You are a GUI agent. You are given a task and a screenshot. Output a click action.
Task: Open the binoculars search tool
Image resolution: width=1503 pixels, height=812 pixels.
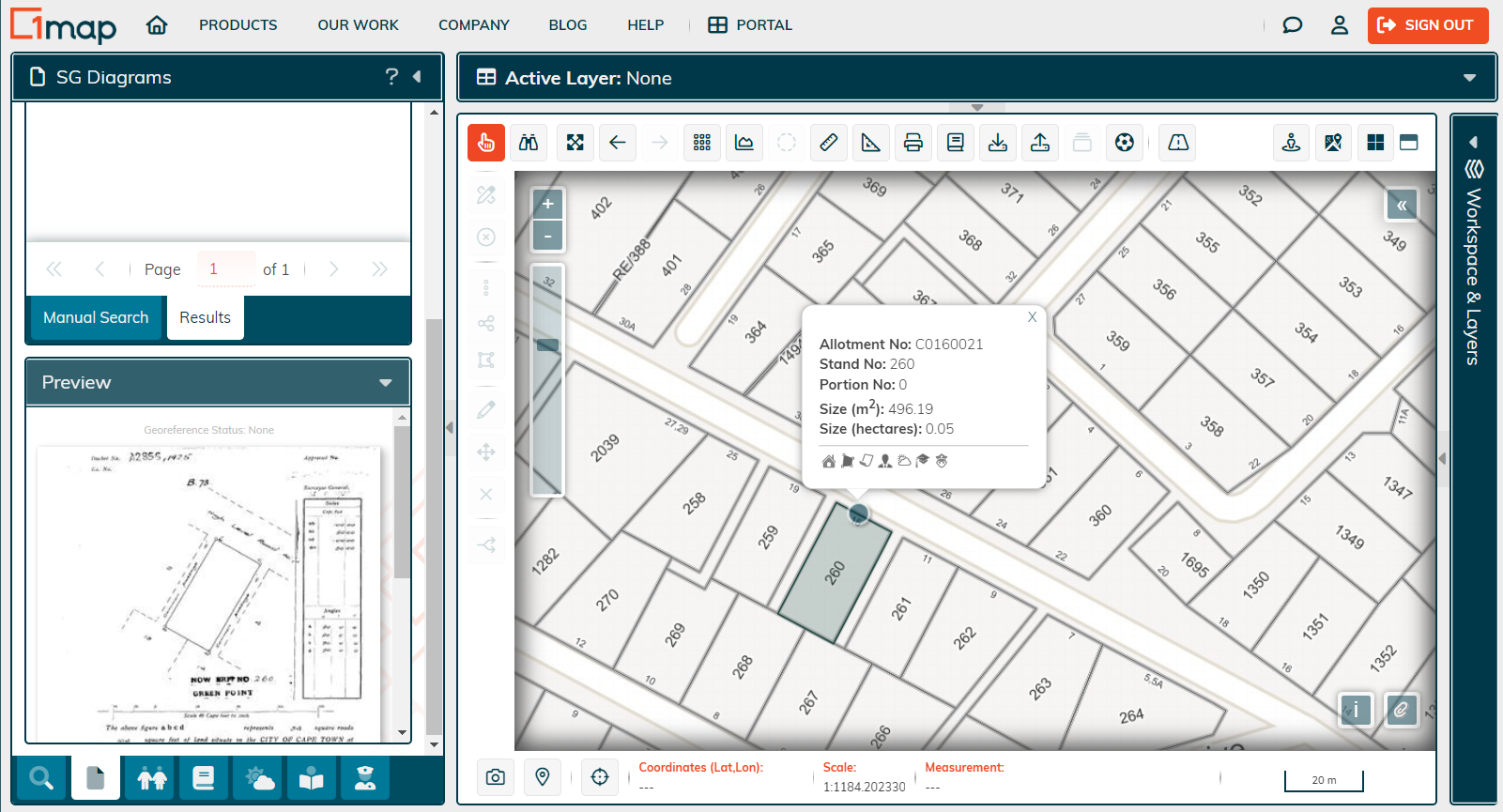click(529, 143)
